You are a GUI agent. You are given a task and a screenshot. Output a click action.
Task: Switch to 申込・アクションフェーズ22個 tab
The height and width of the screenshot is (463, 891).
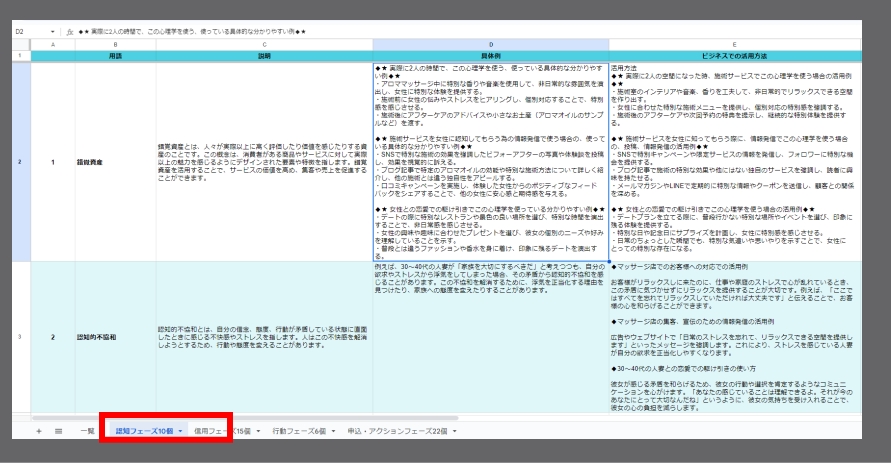pos(395,431)
